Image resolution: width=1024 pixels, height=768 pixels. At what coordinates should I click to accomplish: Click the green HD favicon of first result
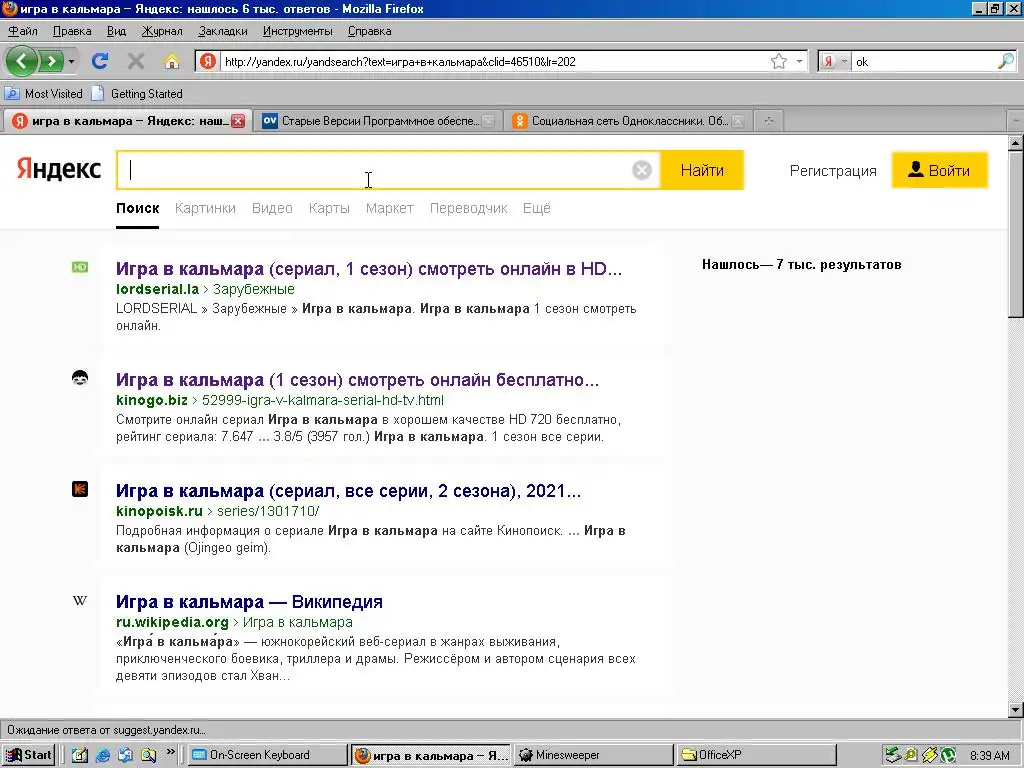click(x=80, y=267)
